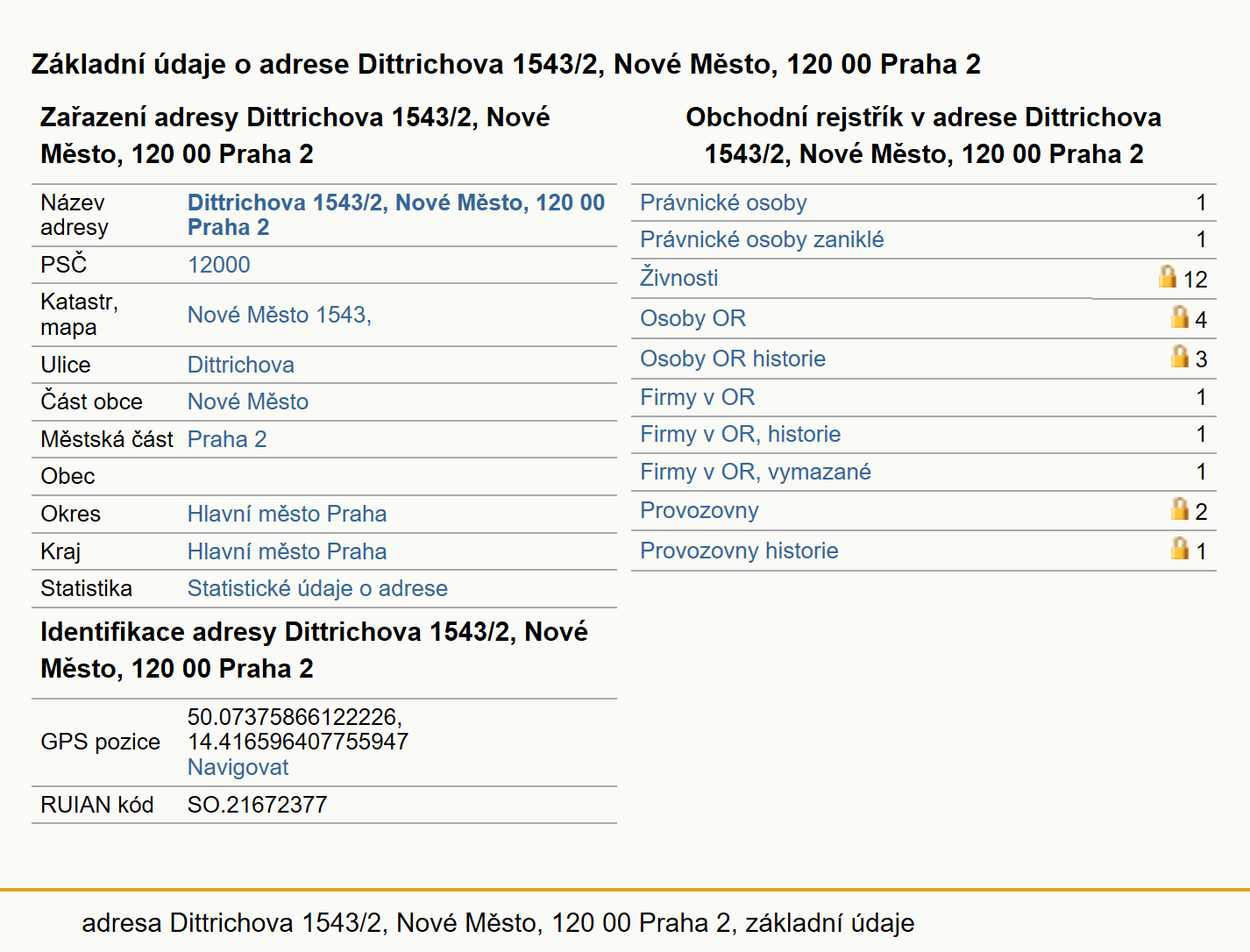Viewport: 1250px width, 952px height.
Task: Click the Obec row label
Action: [67, 476]
